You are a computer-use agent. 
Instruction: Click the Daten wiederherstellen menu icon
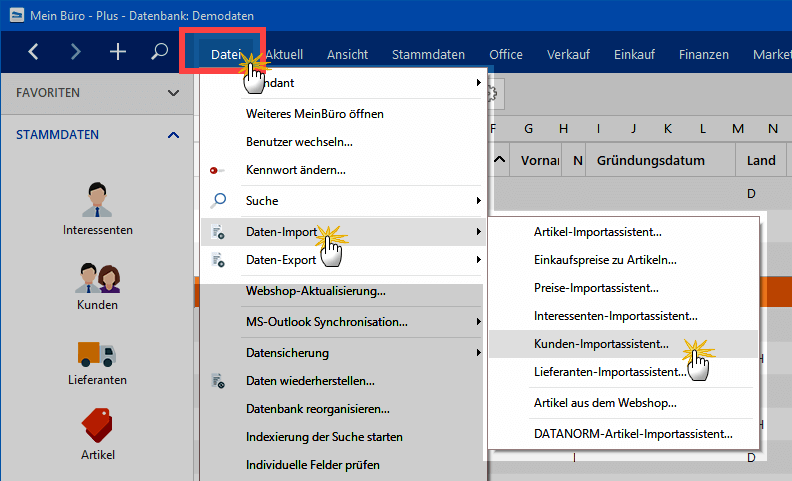click(218, 381)
